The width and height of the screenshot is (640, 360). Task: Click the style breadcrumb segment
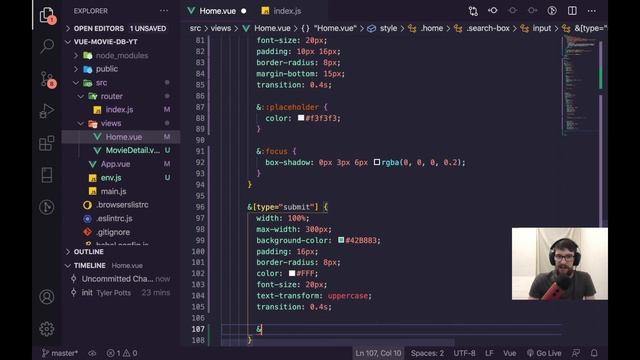pos(388,28)
